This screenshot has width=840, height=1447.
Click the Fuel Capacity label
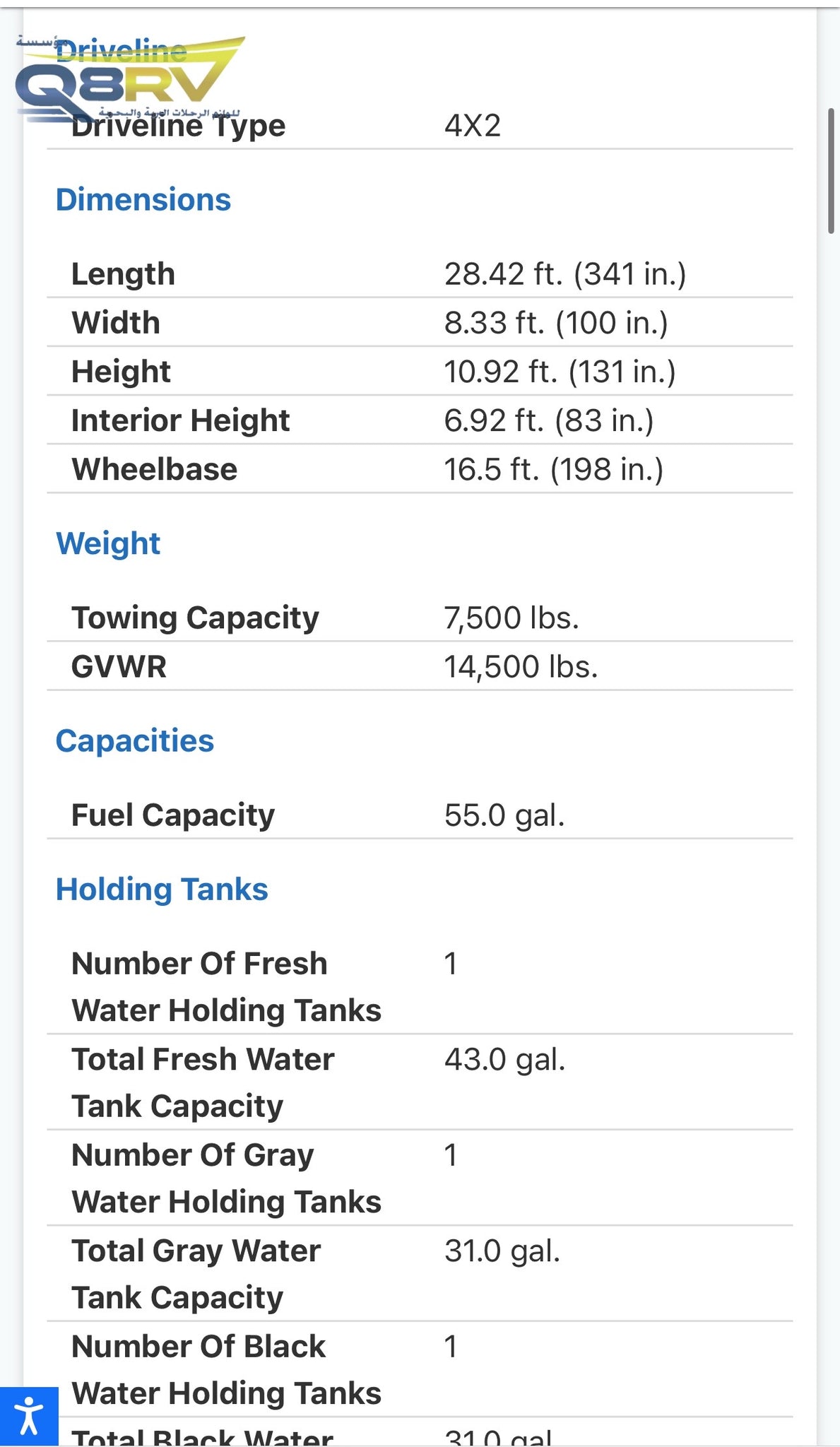point(172,815)
